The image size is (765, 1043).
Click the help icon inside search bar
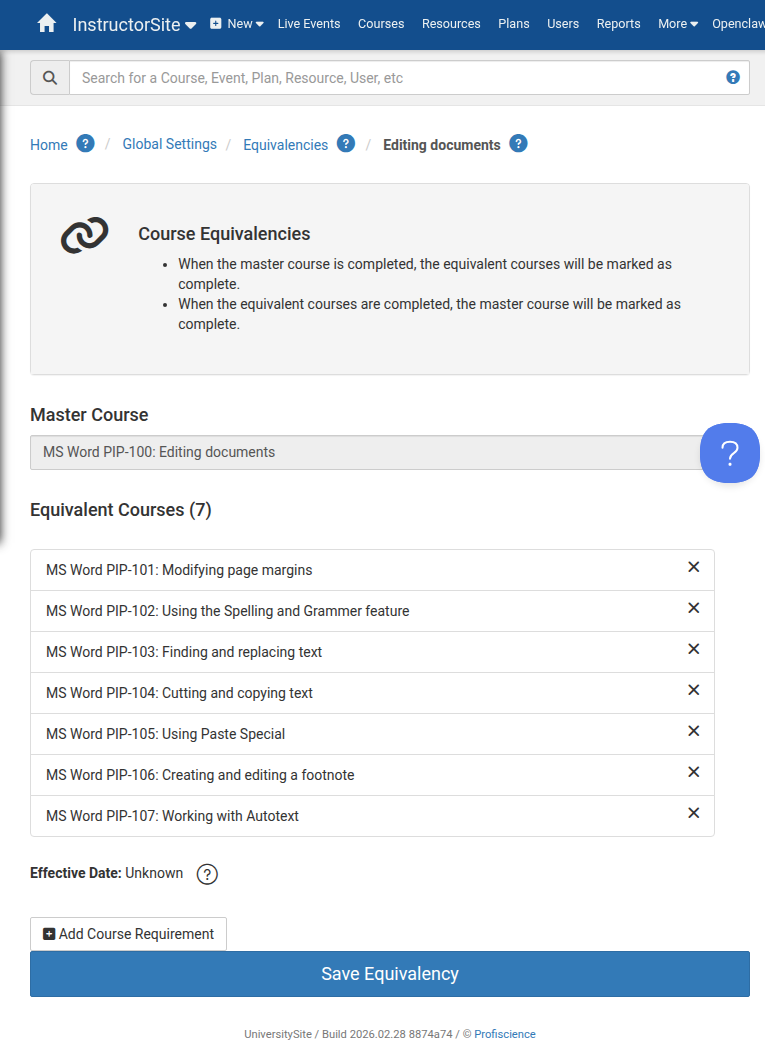click(x=733, y=77)
